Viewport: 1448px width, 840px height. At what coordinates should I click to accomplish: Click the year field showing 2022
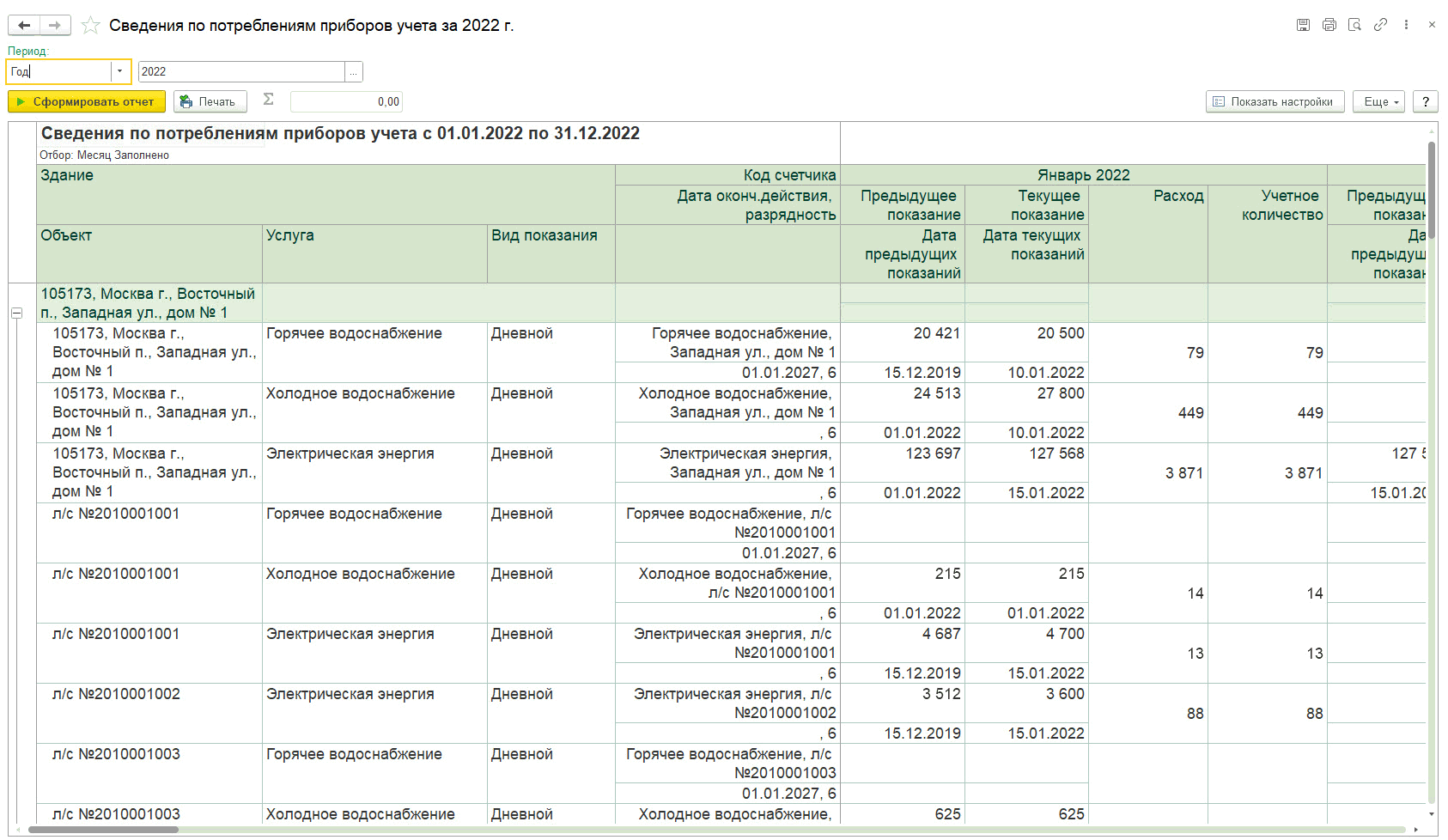(241, 71)
